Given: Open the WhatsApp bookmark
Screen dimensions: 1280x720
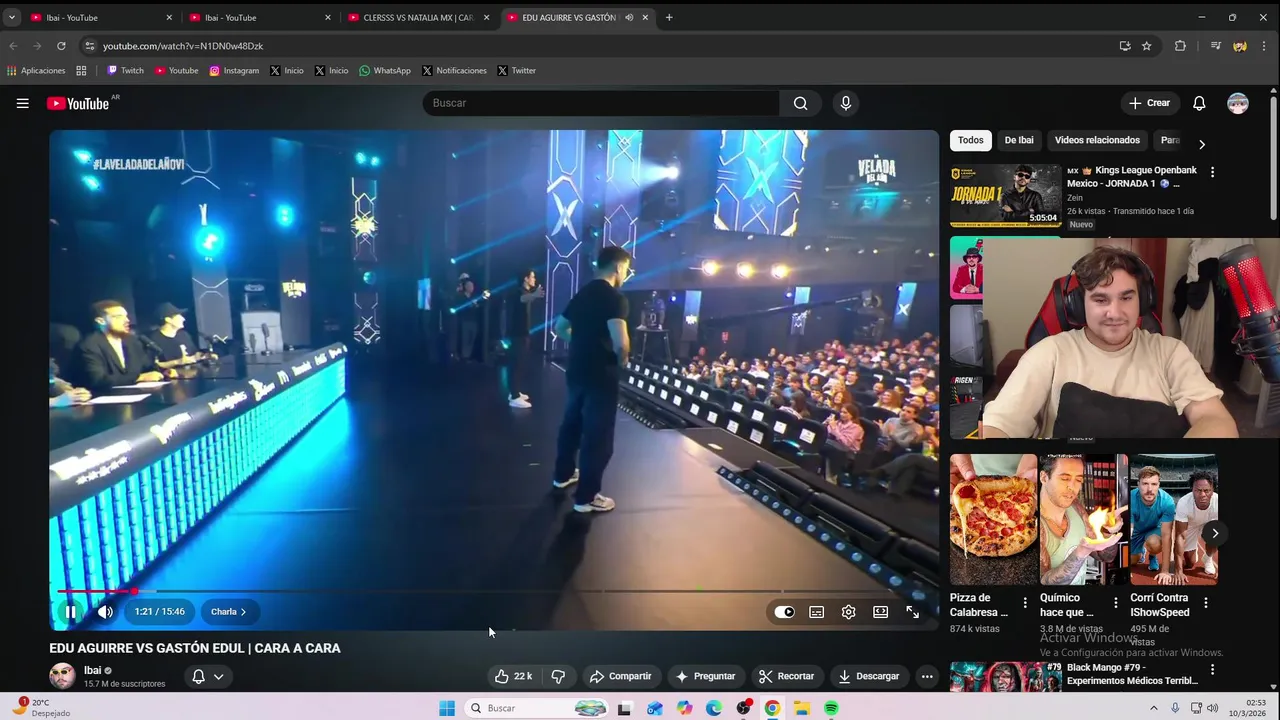Looking at the screenshot, I should point(385,71).
